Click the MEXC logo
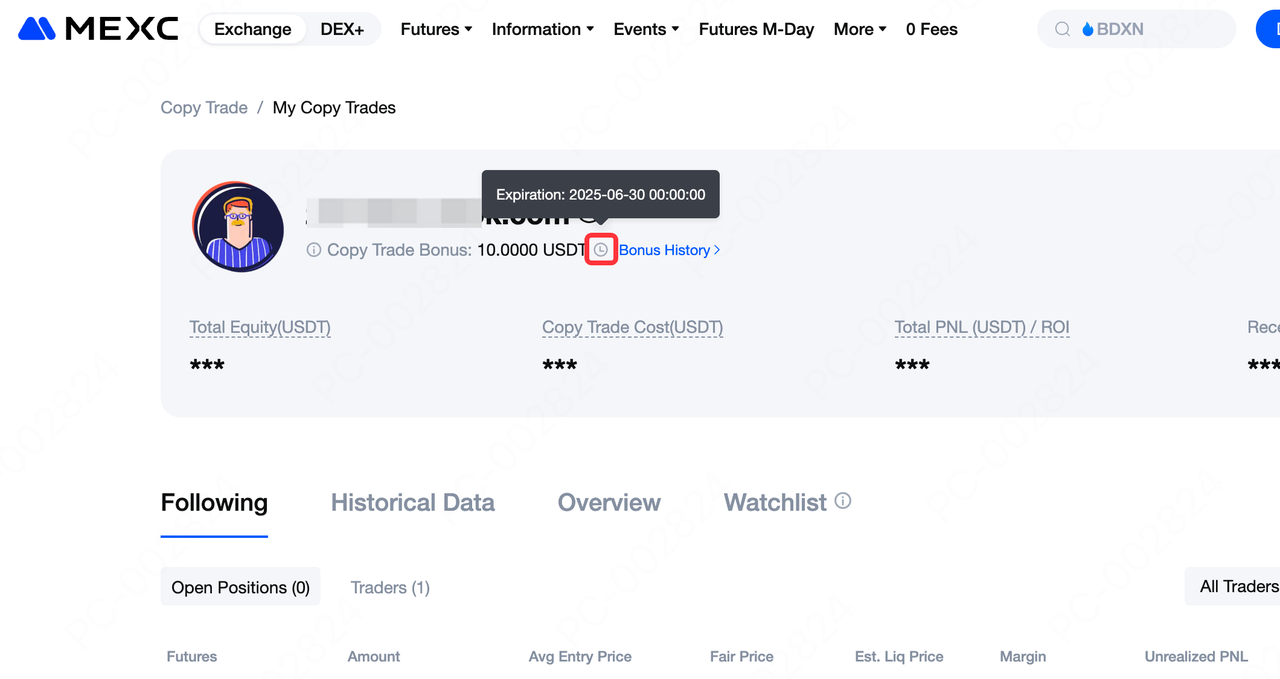 [98, 29]
